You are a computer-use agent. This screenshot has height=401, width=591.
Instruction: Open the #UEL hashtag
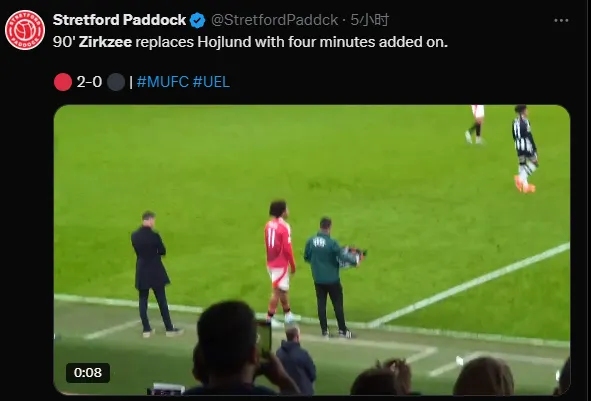point(211,82)
